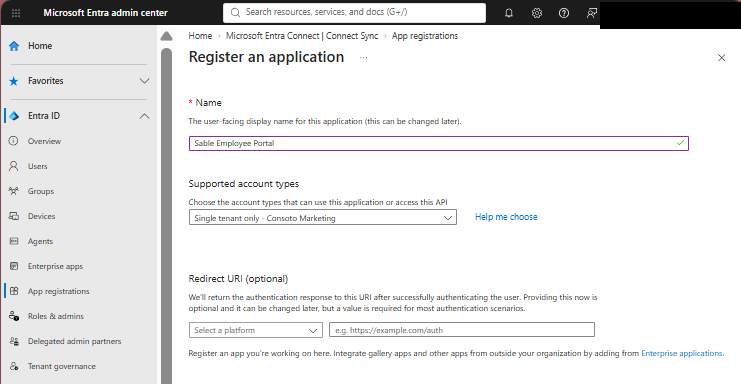741x384 pixels.
Task: Open the feedback icon in header
Action: (591, 13)
